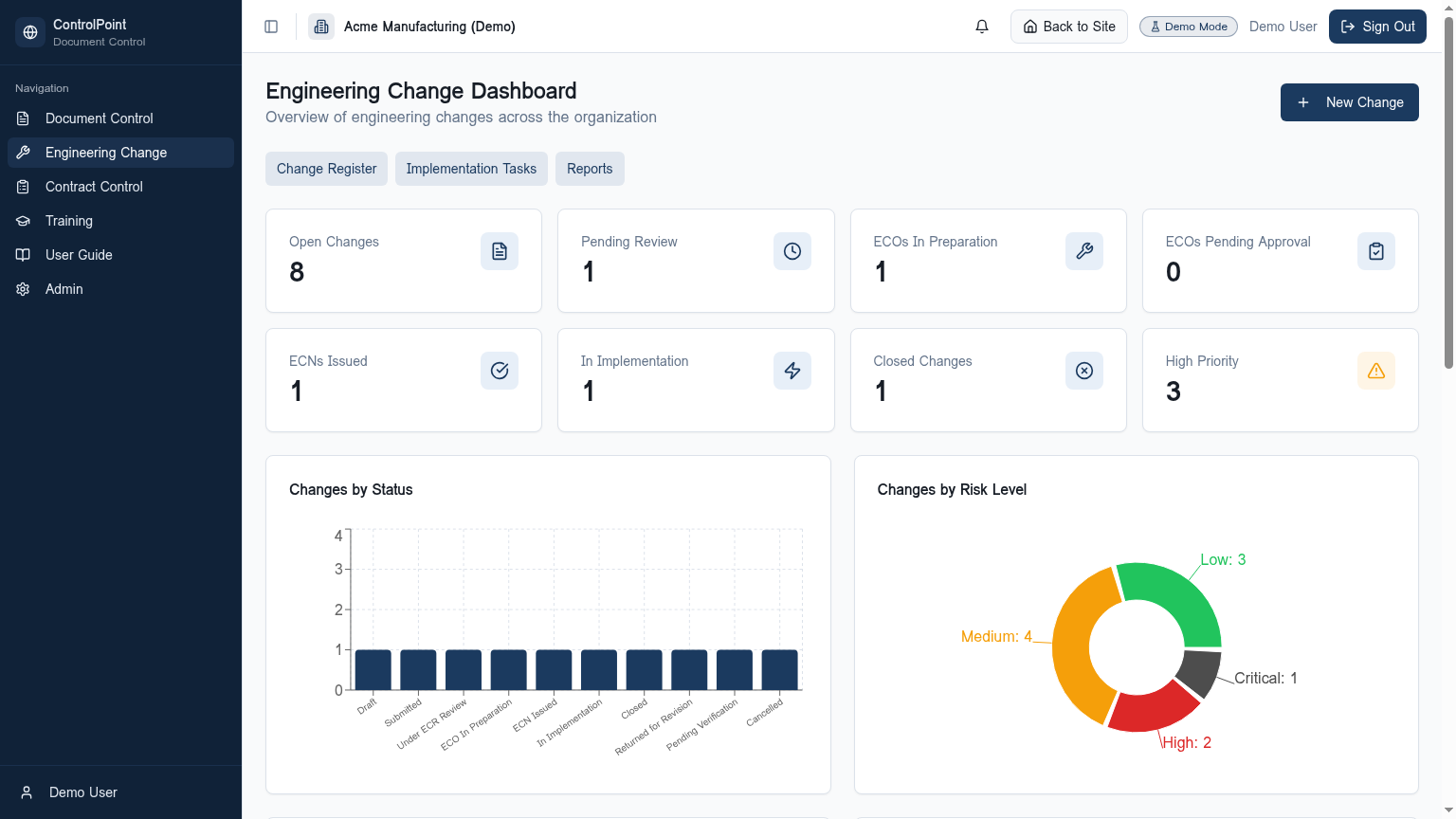Go to the Reports tab
The image size is (1456, 819).
(x=590, y=169)
